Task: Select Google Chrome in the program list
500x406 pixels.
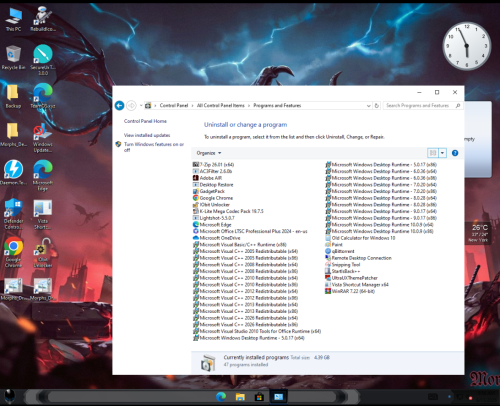Action: point(213,198)
